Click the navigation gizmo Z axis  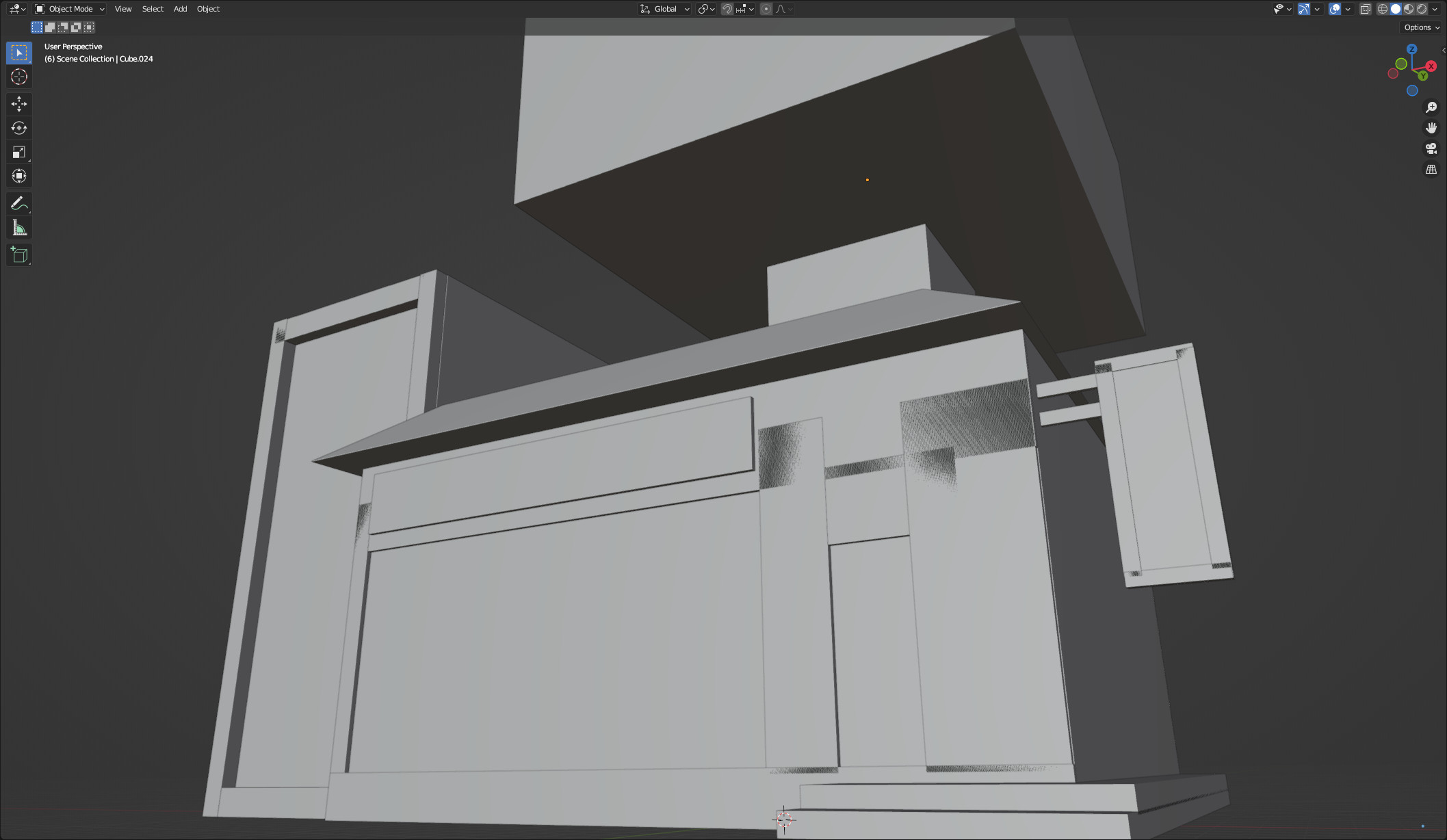1411,49
